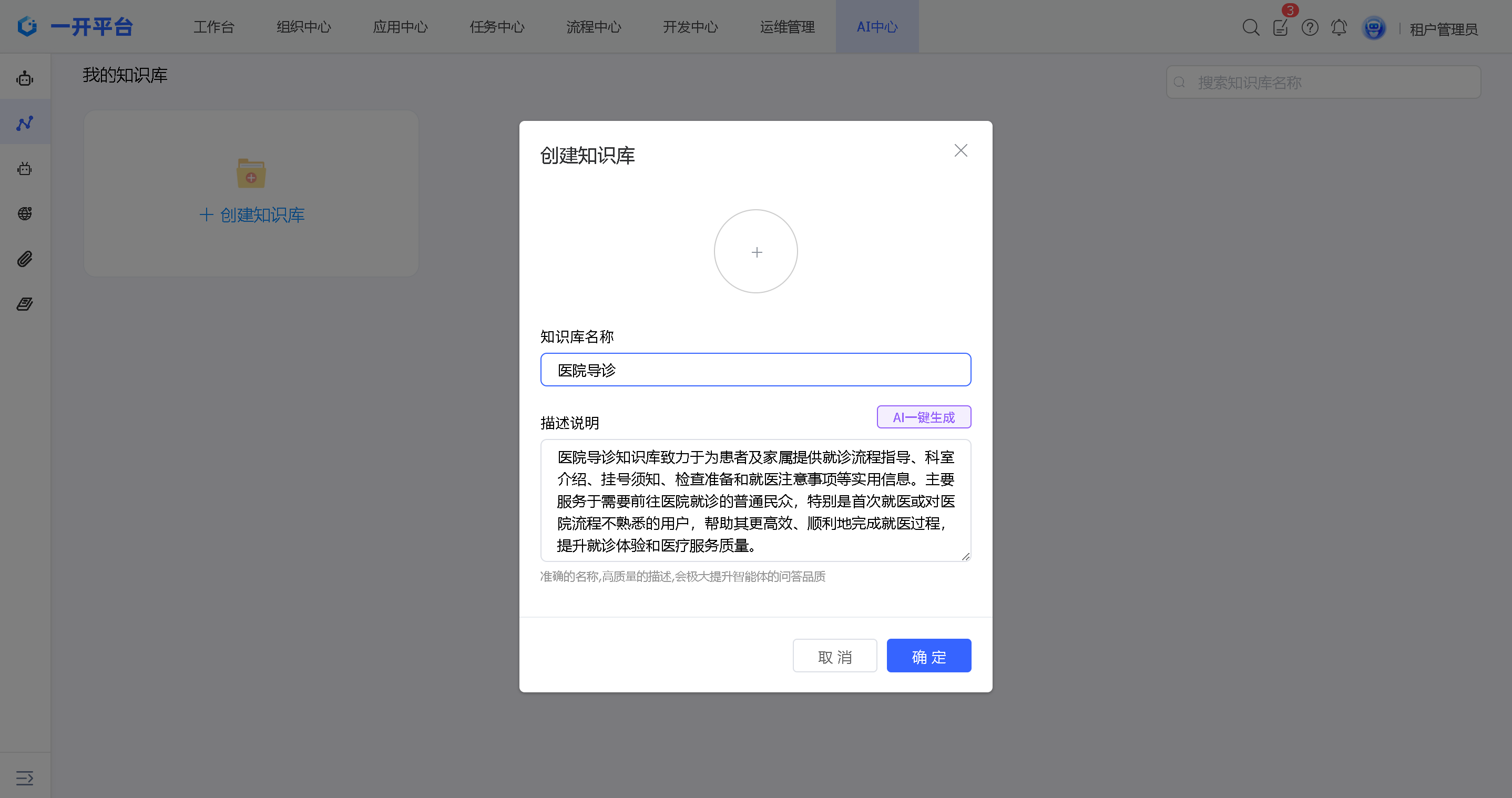Expand the collapsed sidebar menu
Screen dimensions: 1512x798
[25, 778]
